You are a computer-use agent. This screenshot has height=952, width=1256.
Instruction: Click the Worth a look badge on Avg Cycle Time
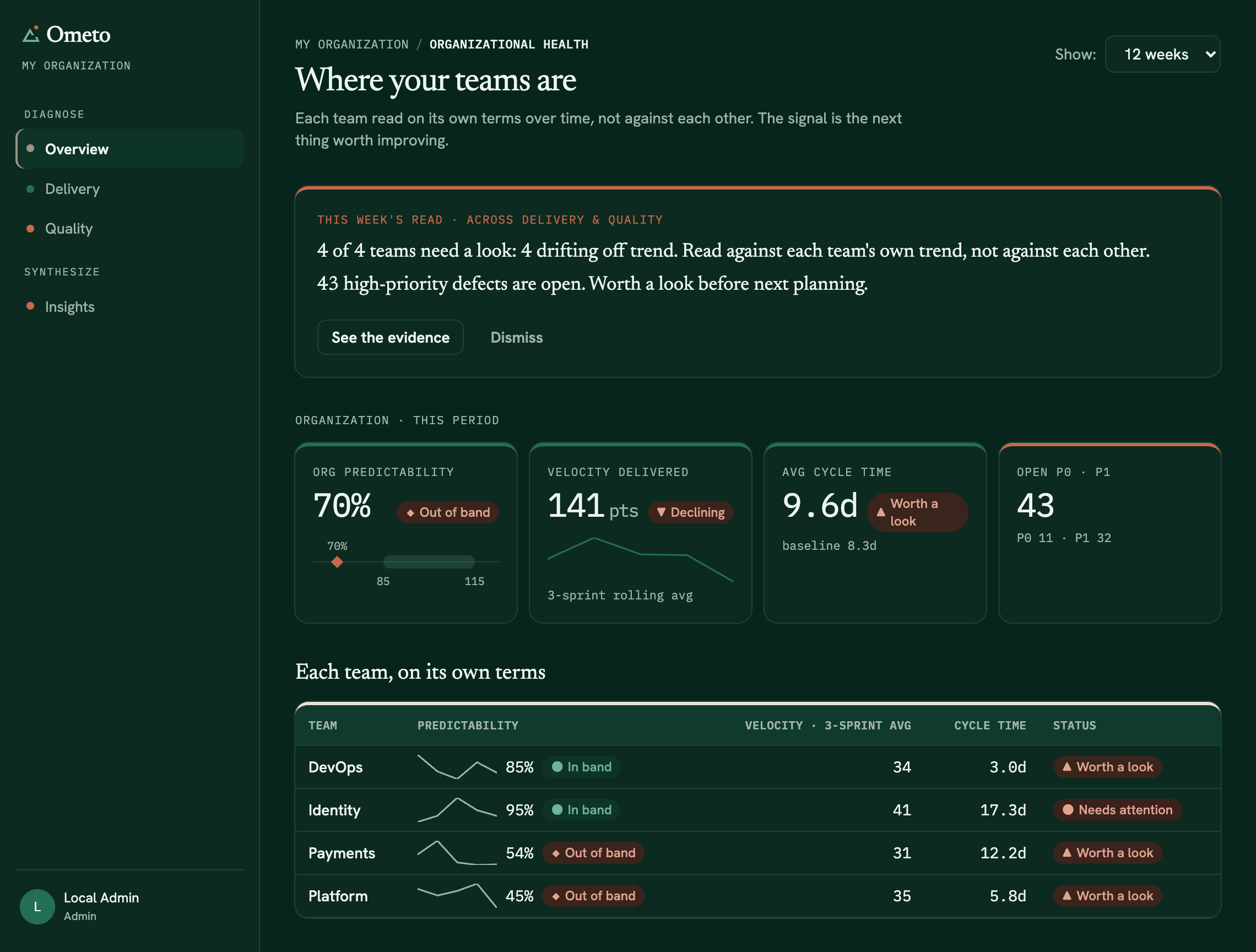tap(917, 512)
